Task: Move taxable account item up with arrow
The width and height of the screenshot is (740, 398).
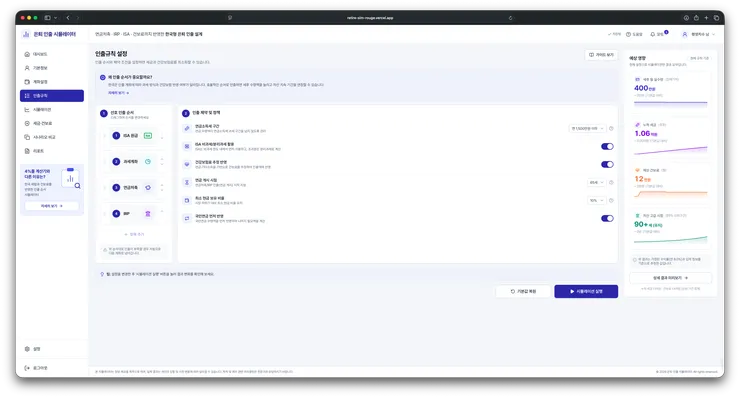Action: tap(162, 159)
